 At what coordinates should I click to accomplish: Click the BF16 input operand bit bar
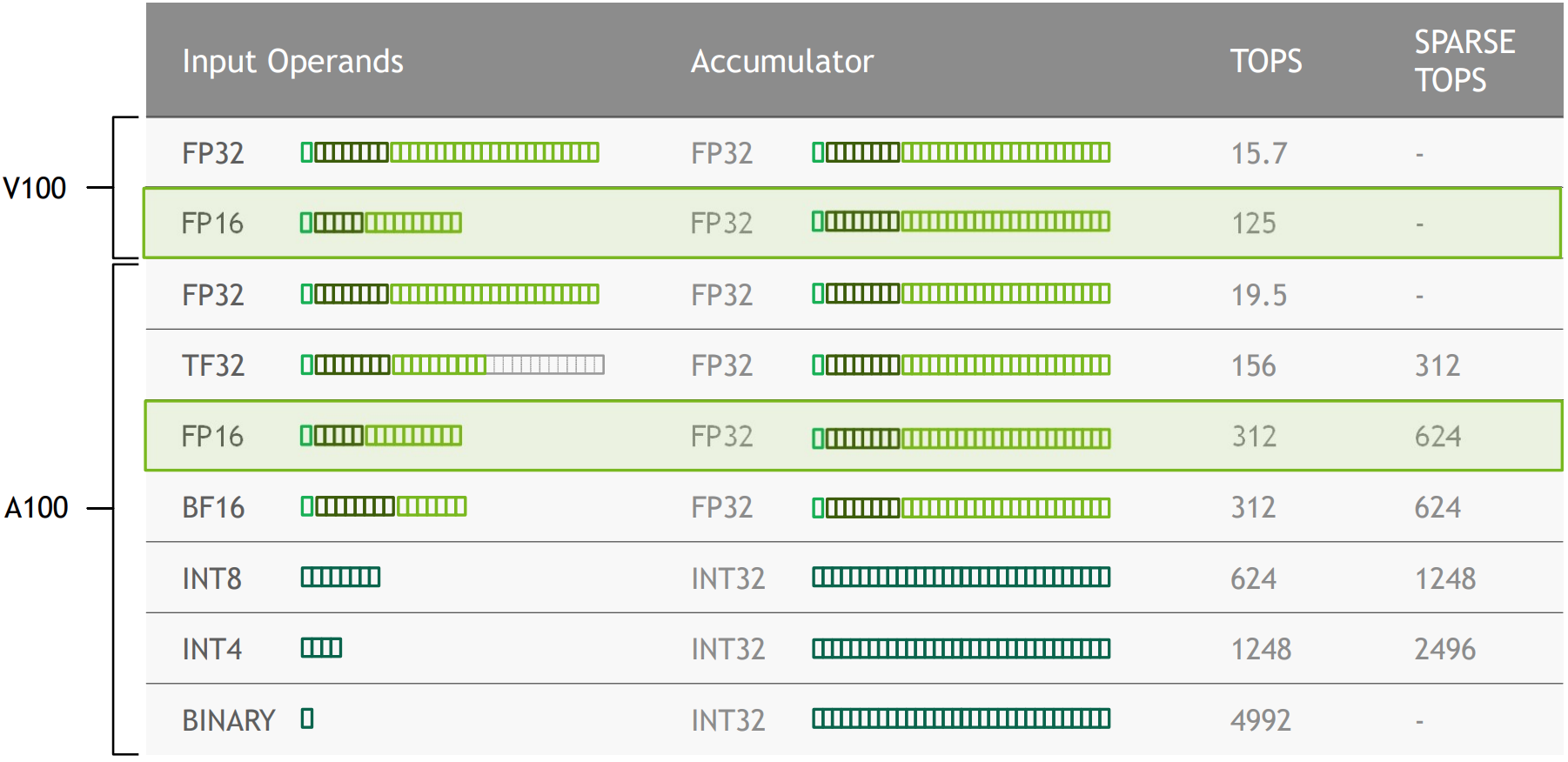point(384,506)
